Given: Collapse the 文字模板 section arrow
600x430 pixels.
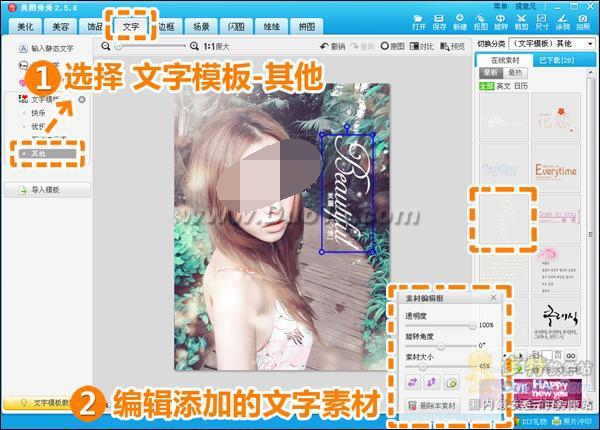Looking at the screenshot, I should [82, 100].
